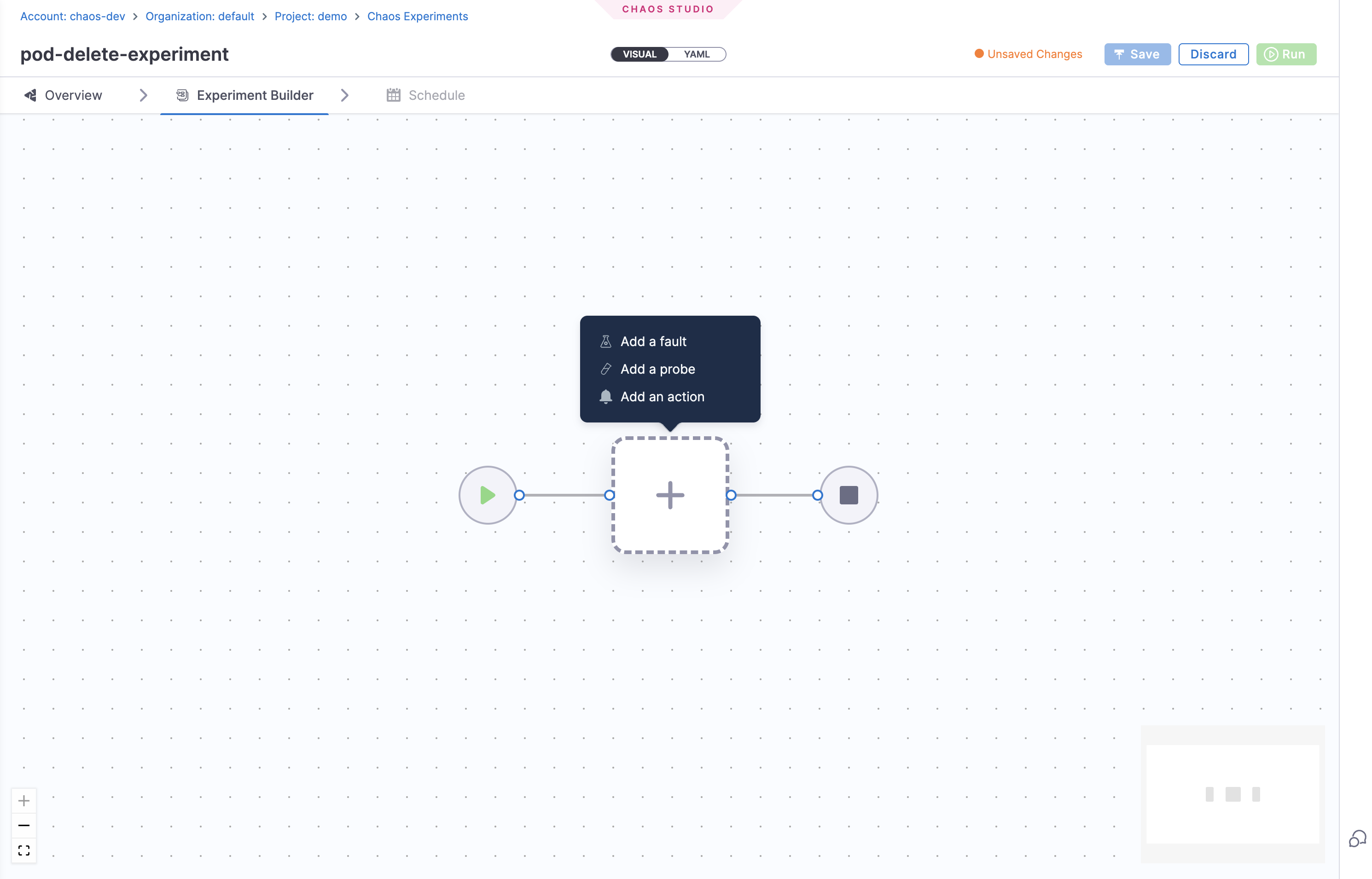Click the Schedule calendar icon
1372x879 pixels.
point(393,95)
